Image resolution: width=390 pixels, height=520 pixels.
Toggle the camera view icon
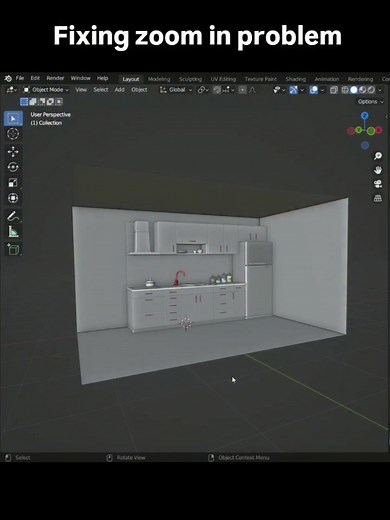point(378,184)
